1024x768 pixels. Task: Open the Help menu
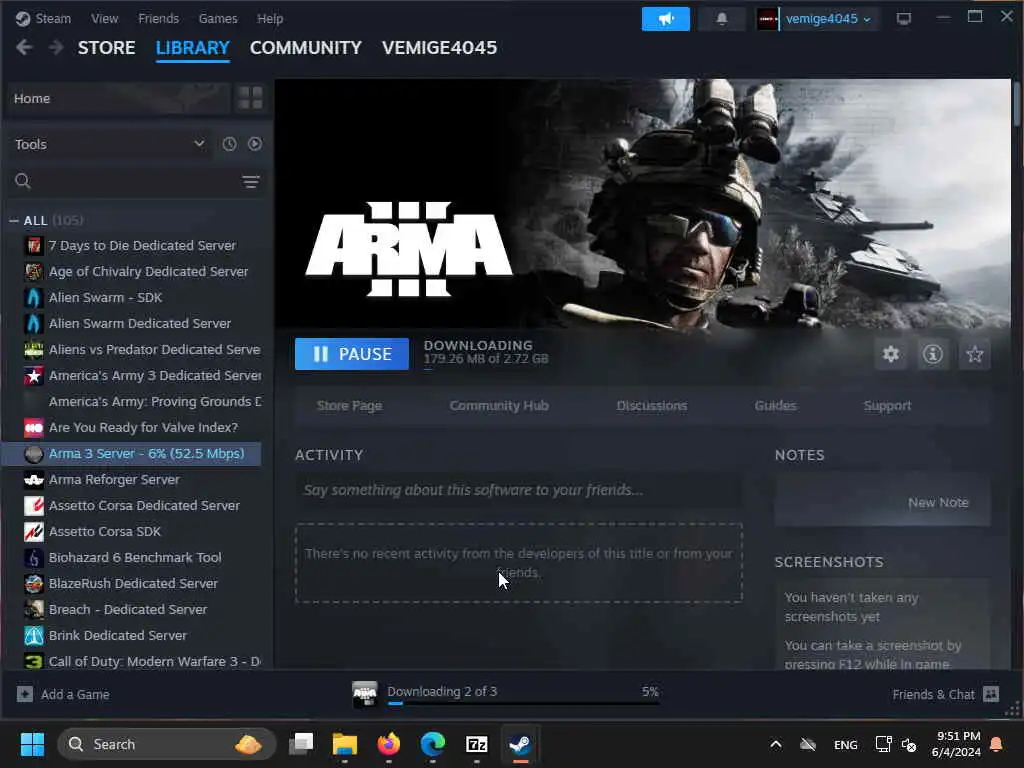pyautogui.click(x=270, y=18)
